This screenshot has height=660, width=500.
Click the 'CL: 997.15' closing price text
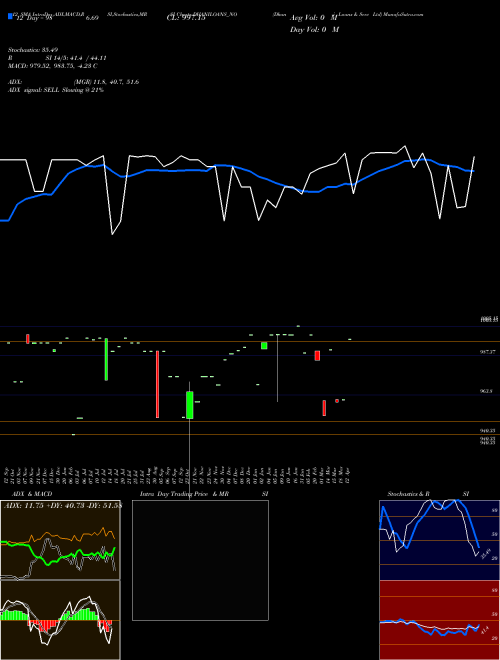pos(186,18)
